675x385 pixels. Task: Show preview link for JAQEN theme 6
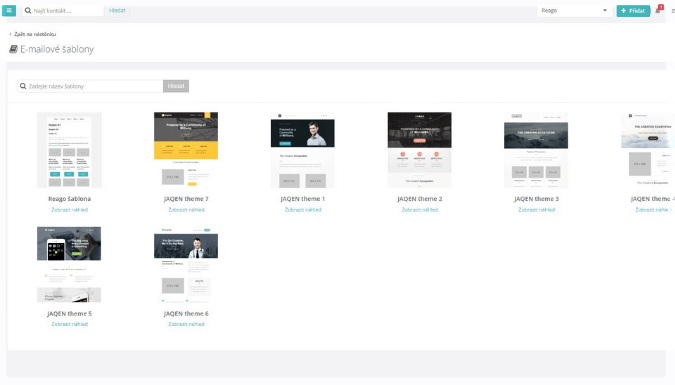[x=186, y=324]
